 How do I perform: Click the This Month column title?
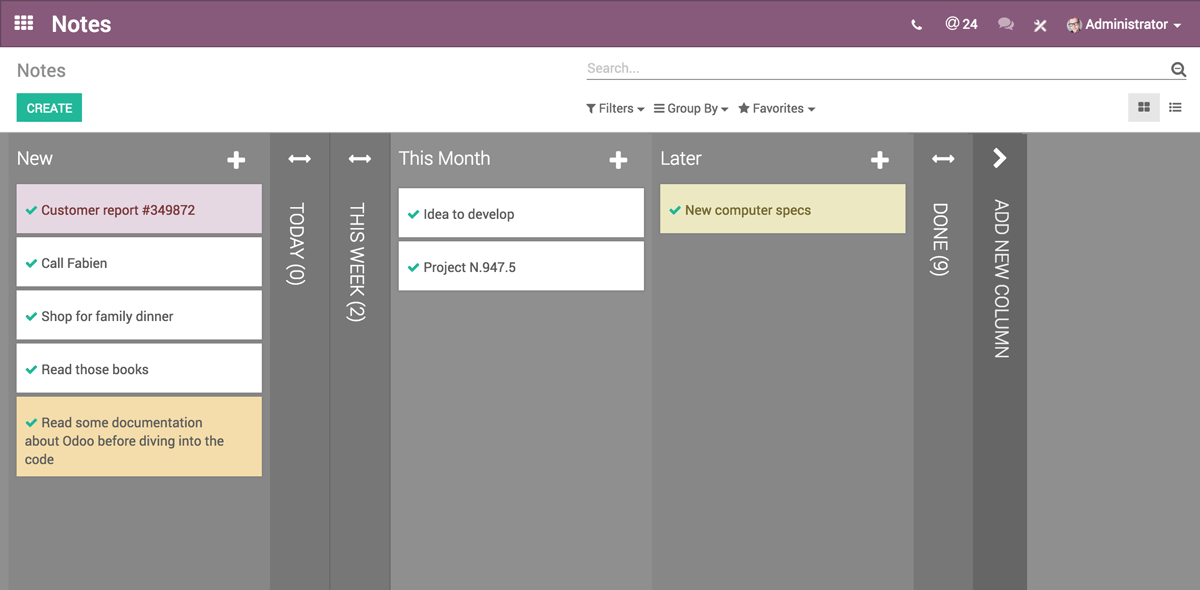[x=445, y=159]
